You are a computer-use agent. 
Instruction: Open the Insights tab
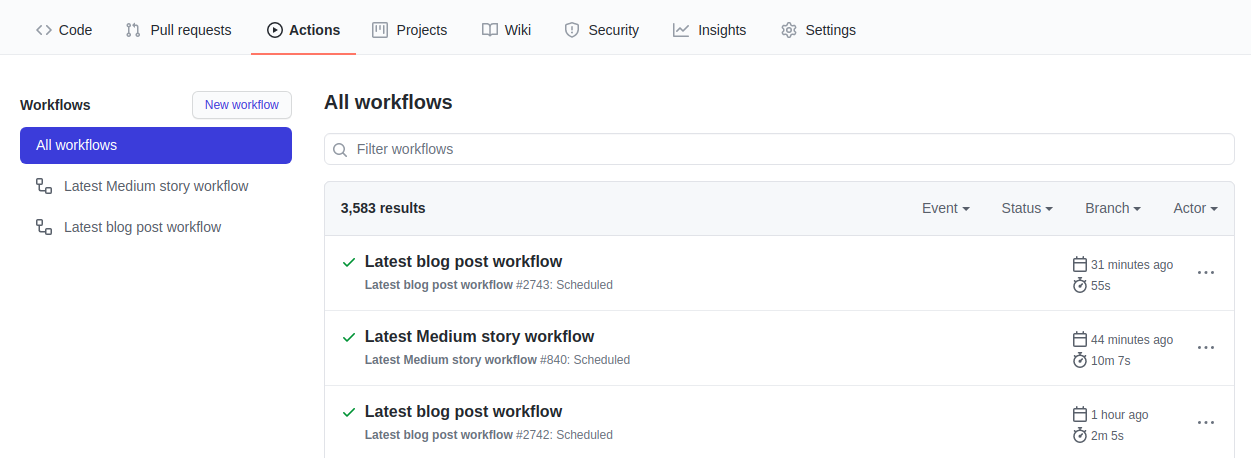[x=710, y=30]
